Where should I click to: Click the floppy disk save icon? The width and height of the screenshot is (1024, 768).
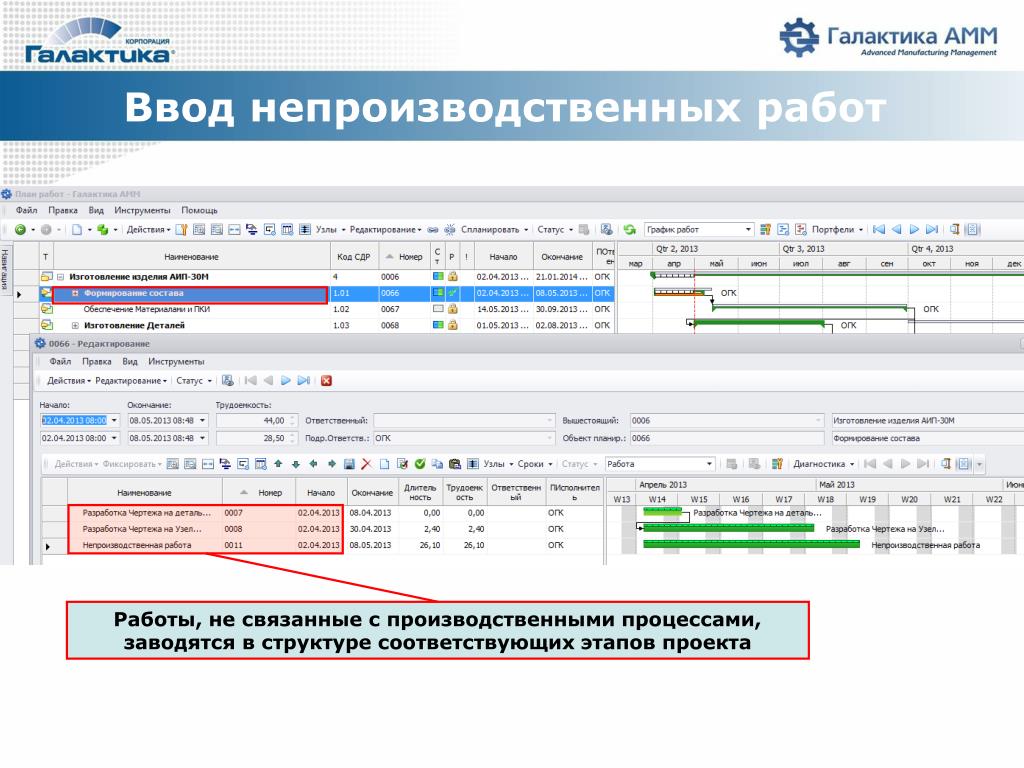point(349,464)
